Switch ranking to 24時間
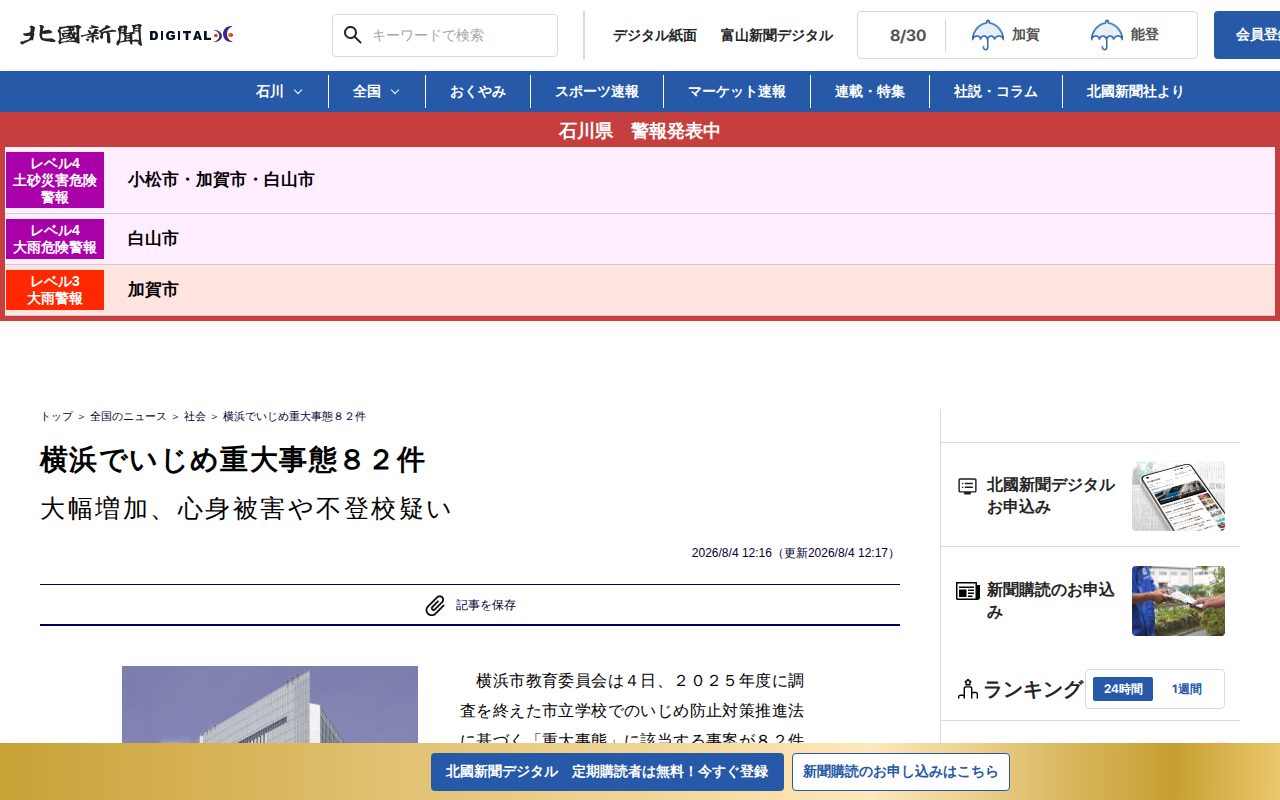Screen dimensions: 1280x800 pyautogui.click(x=1123, y=689)
